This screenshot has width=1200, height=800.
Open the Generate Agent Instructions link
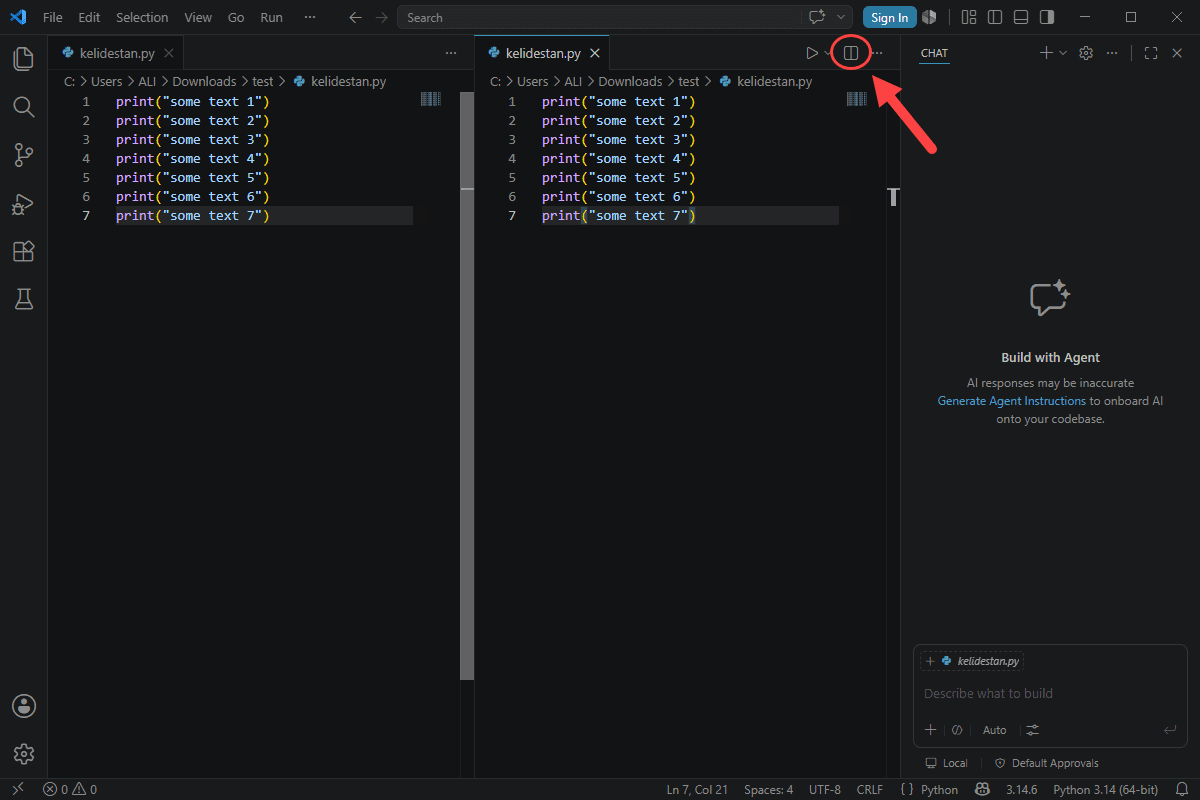(1011, 401)
